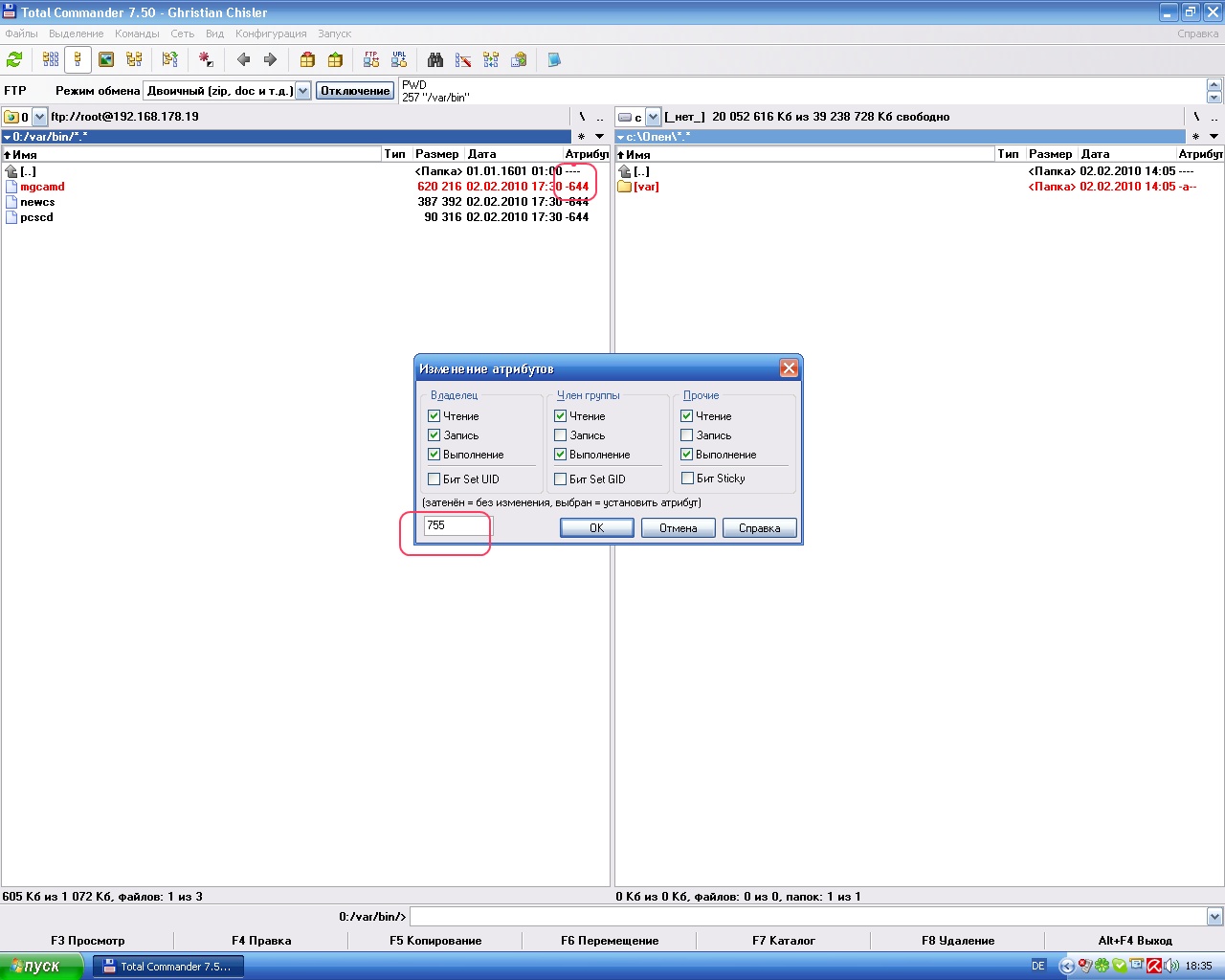
Task: Click the pack files archive icon
Action: pos(307,59)
